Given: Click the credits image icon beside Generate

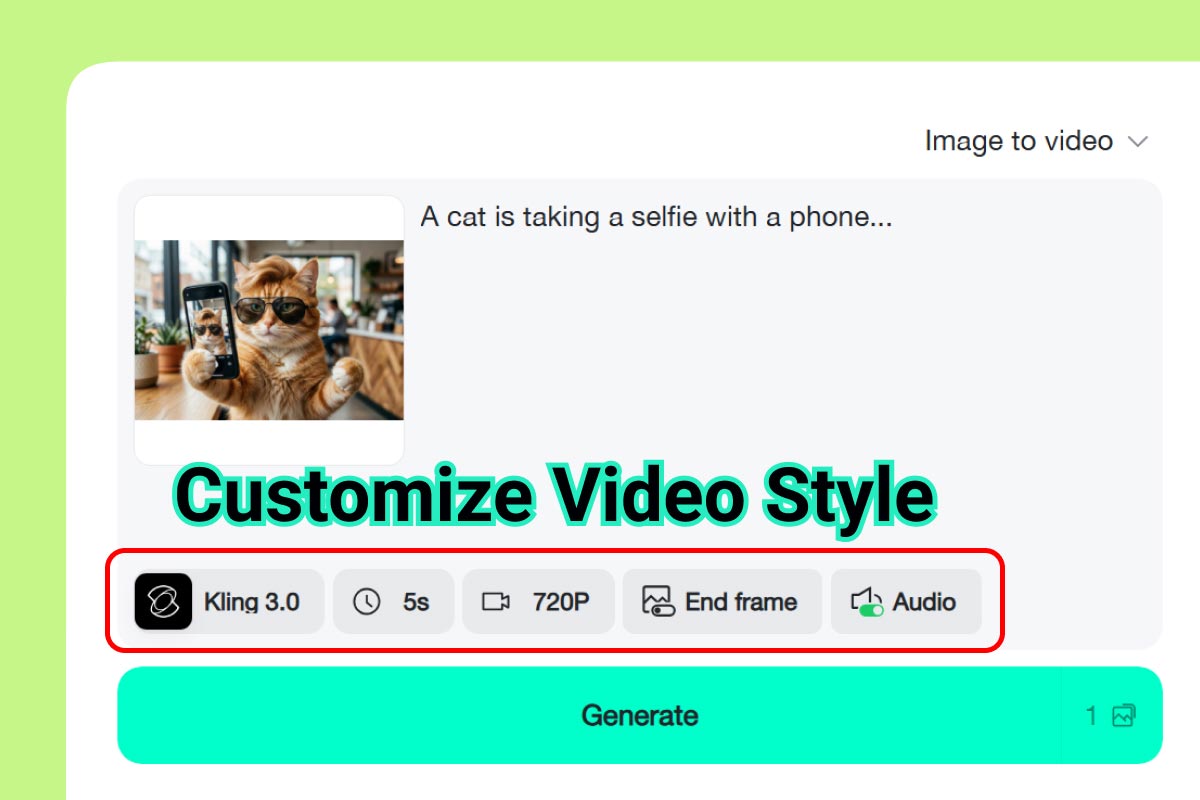Looking at the screenshot, I should tap(1124, 716).
